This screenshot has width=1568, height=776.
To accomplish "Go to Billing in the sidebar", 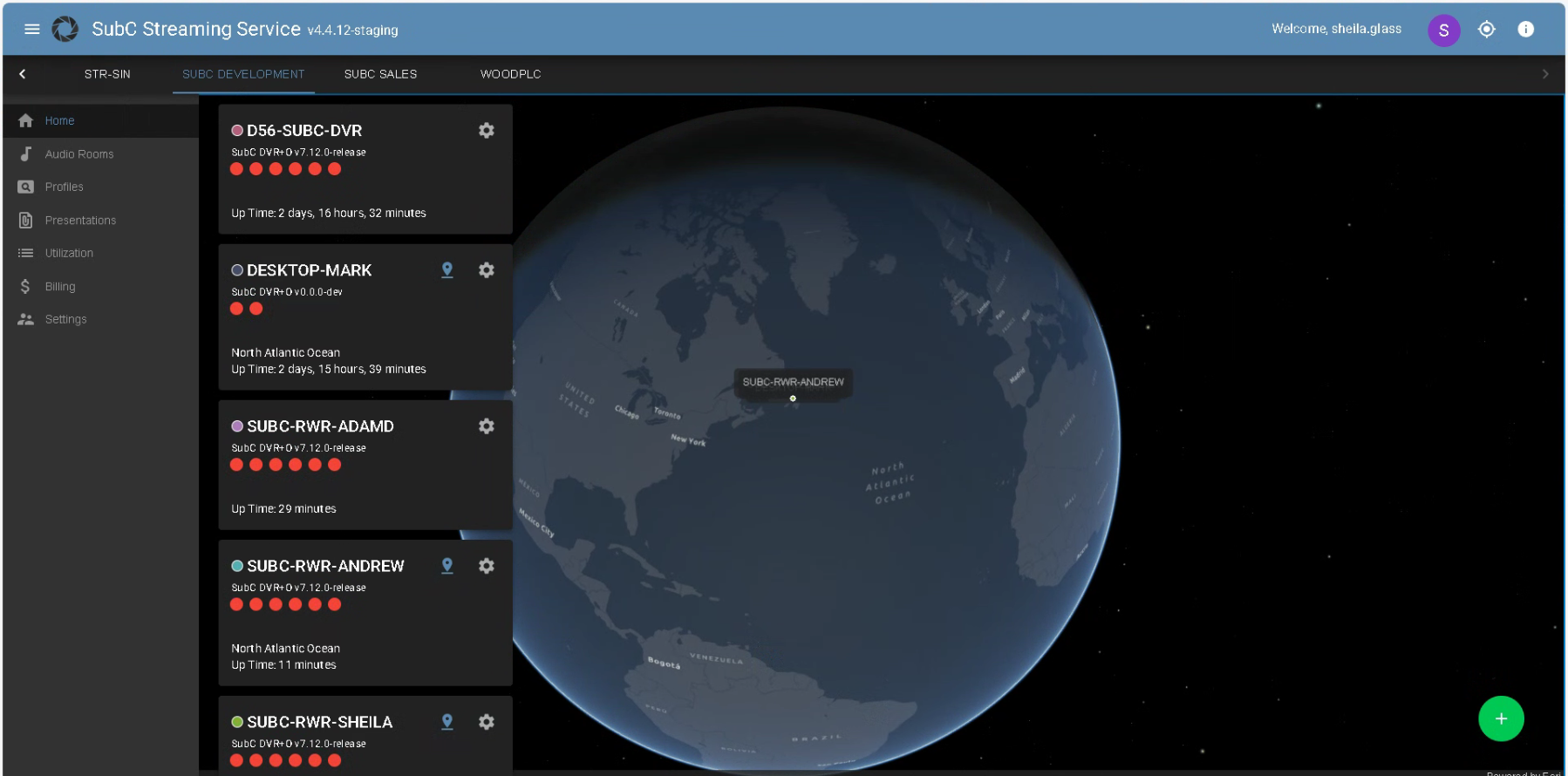I will click(x=60, y=287).
